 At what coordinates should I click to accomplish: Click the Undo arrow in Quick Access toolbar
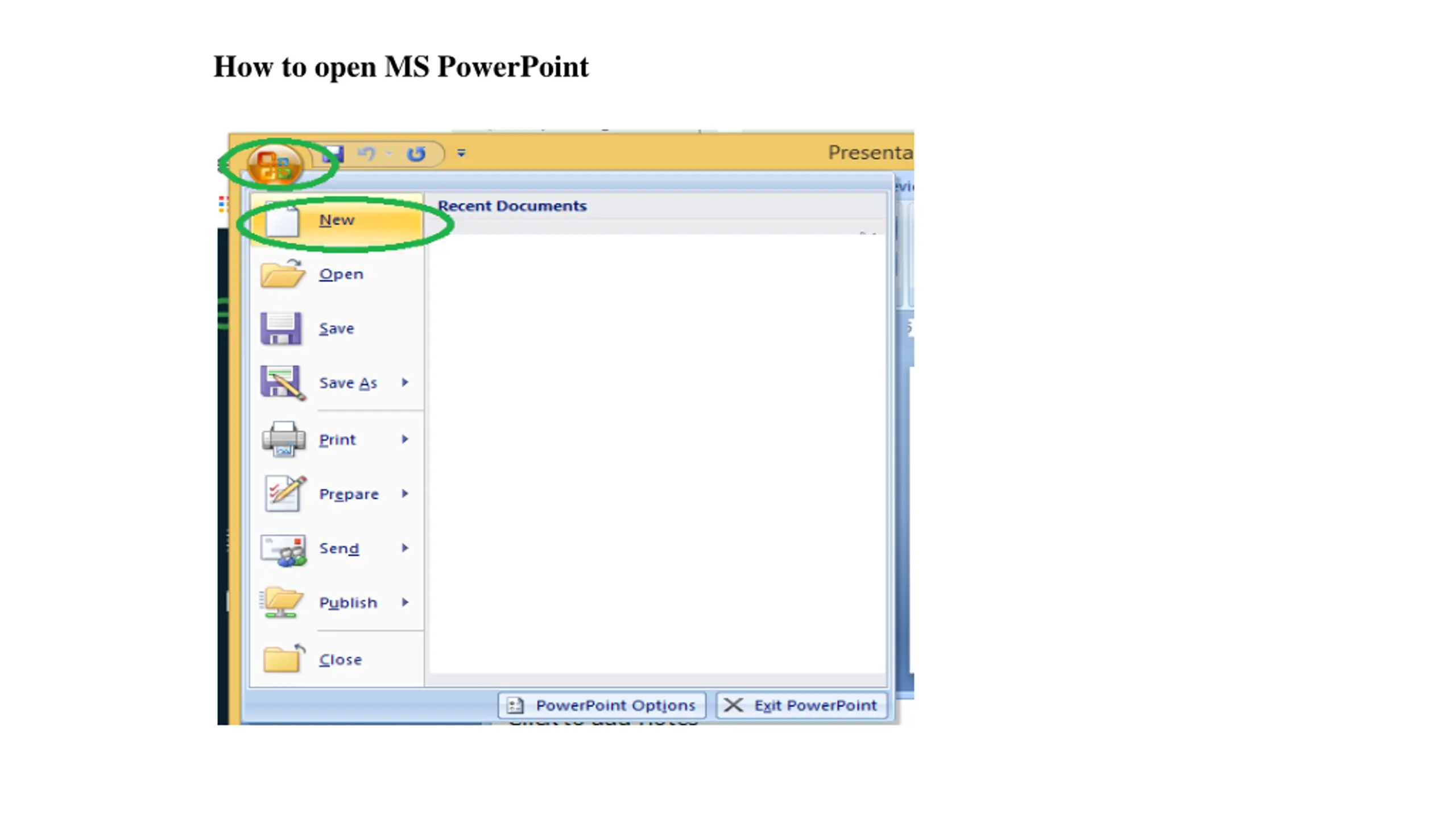(366, 154)
